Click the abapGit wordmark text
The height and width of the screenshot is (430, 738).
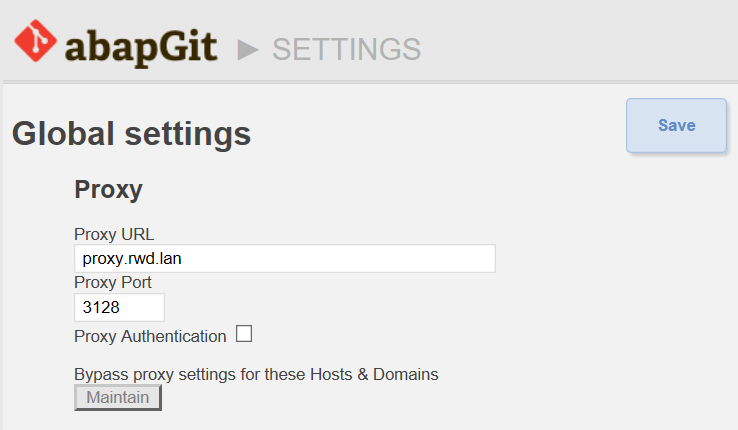141,49
